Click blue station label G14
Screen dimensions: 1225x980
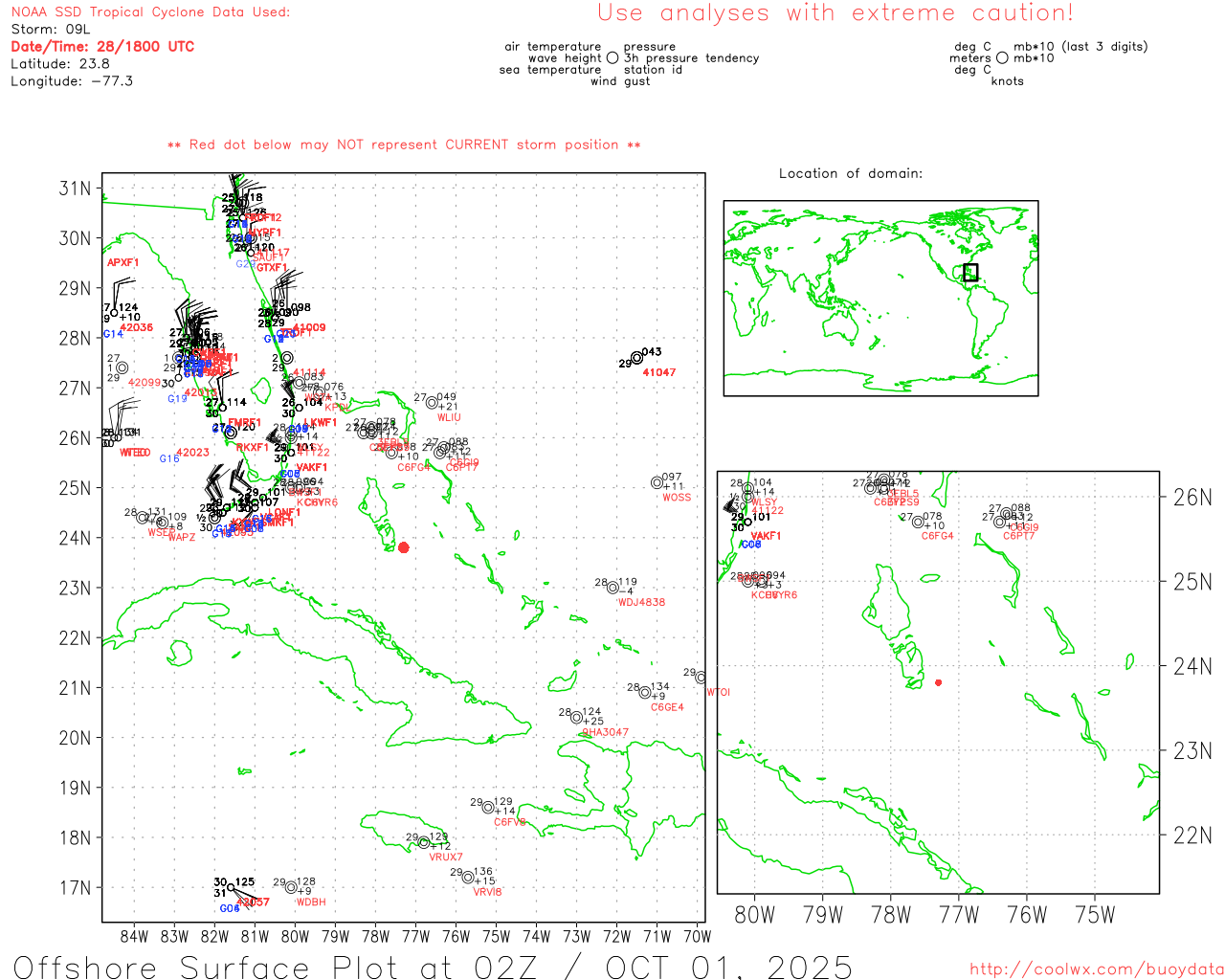(x=113, y=334)
